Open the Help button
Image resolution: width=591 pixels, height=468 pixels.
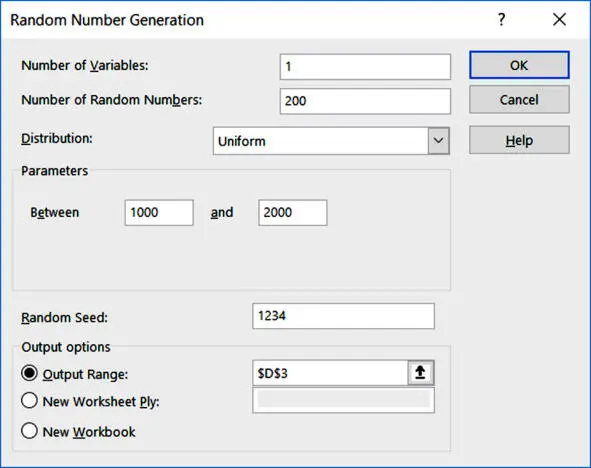tap(519, 140)
